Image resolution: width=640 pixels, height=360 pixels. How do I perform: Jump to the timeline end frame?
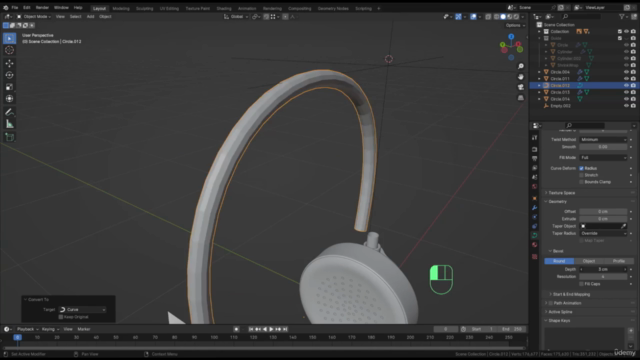pyautogui.click(x=285, y=329)
